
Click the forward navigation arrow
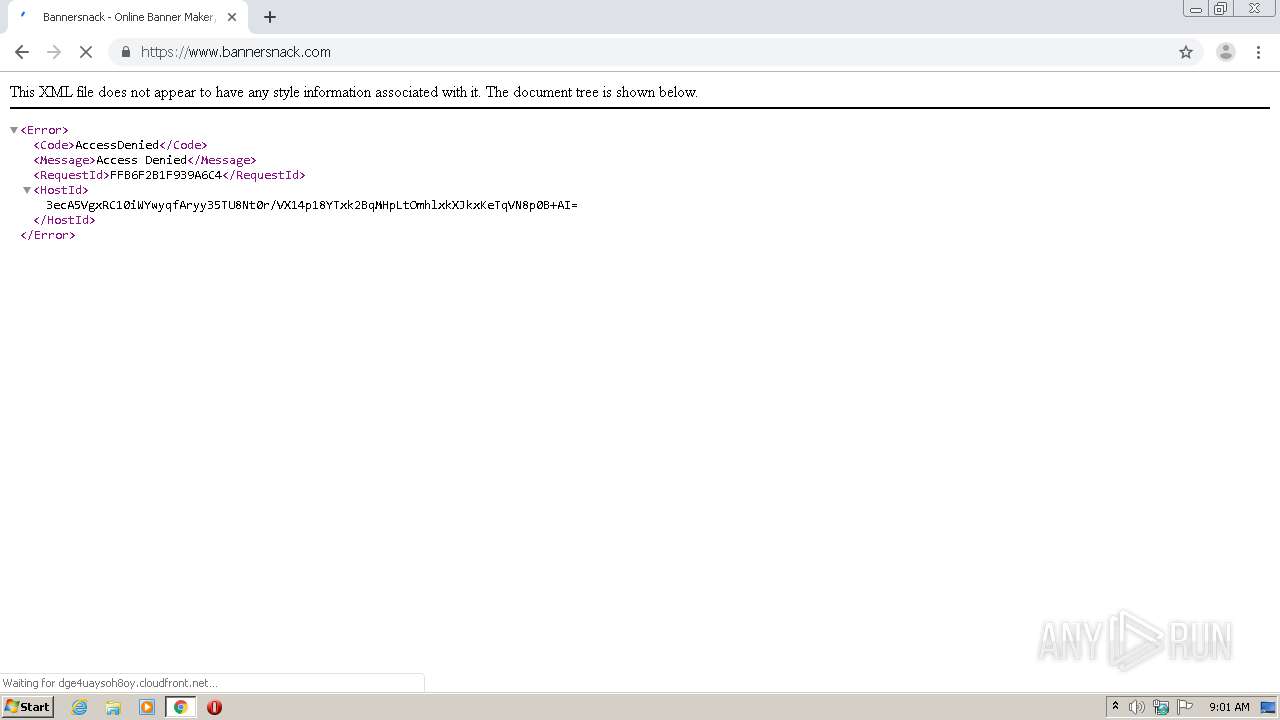[54, 52]
